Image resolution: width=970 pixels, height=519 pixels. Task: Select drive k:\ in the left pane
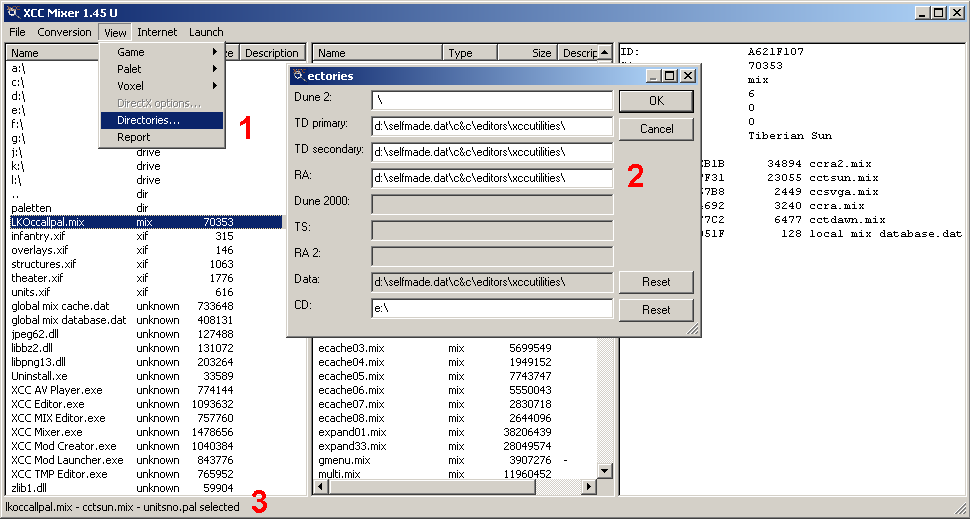point(18,166)
